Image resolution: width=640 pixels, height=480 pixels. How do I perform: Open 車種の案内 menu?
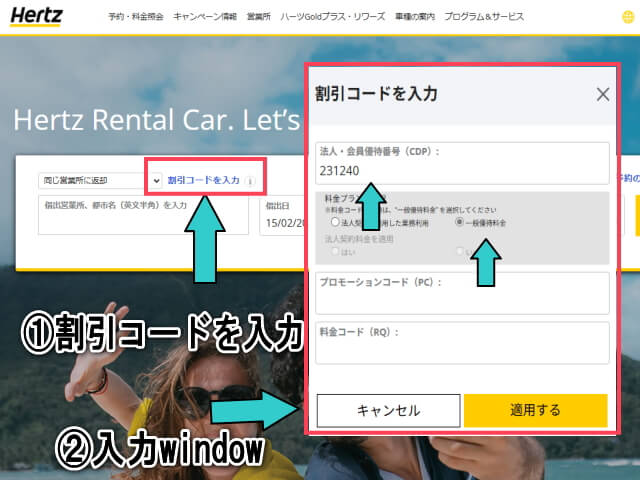pyautogui.click(x=415, y=17)
